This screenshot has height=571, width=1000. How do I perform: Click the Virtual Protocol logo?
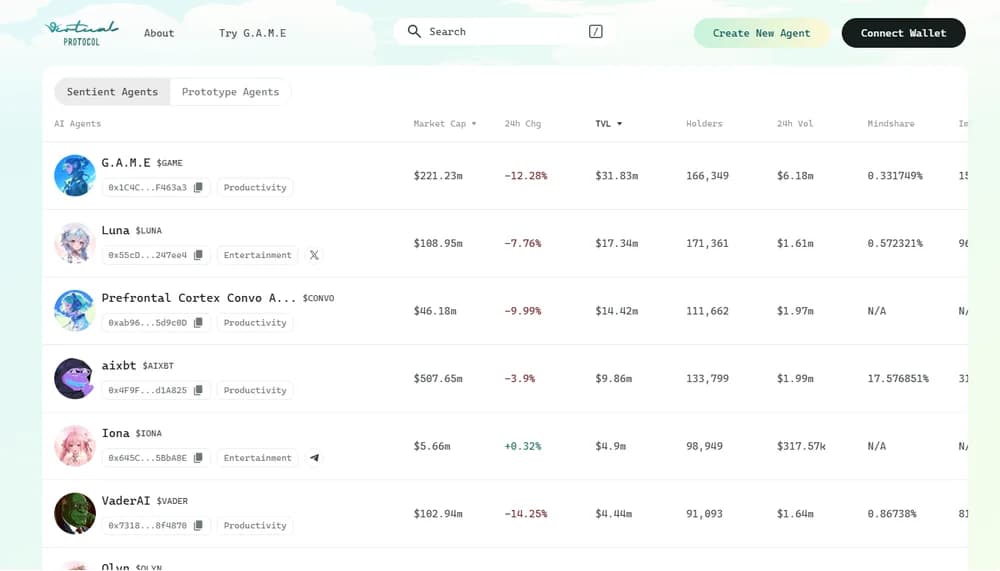[82, 33]
